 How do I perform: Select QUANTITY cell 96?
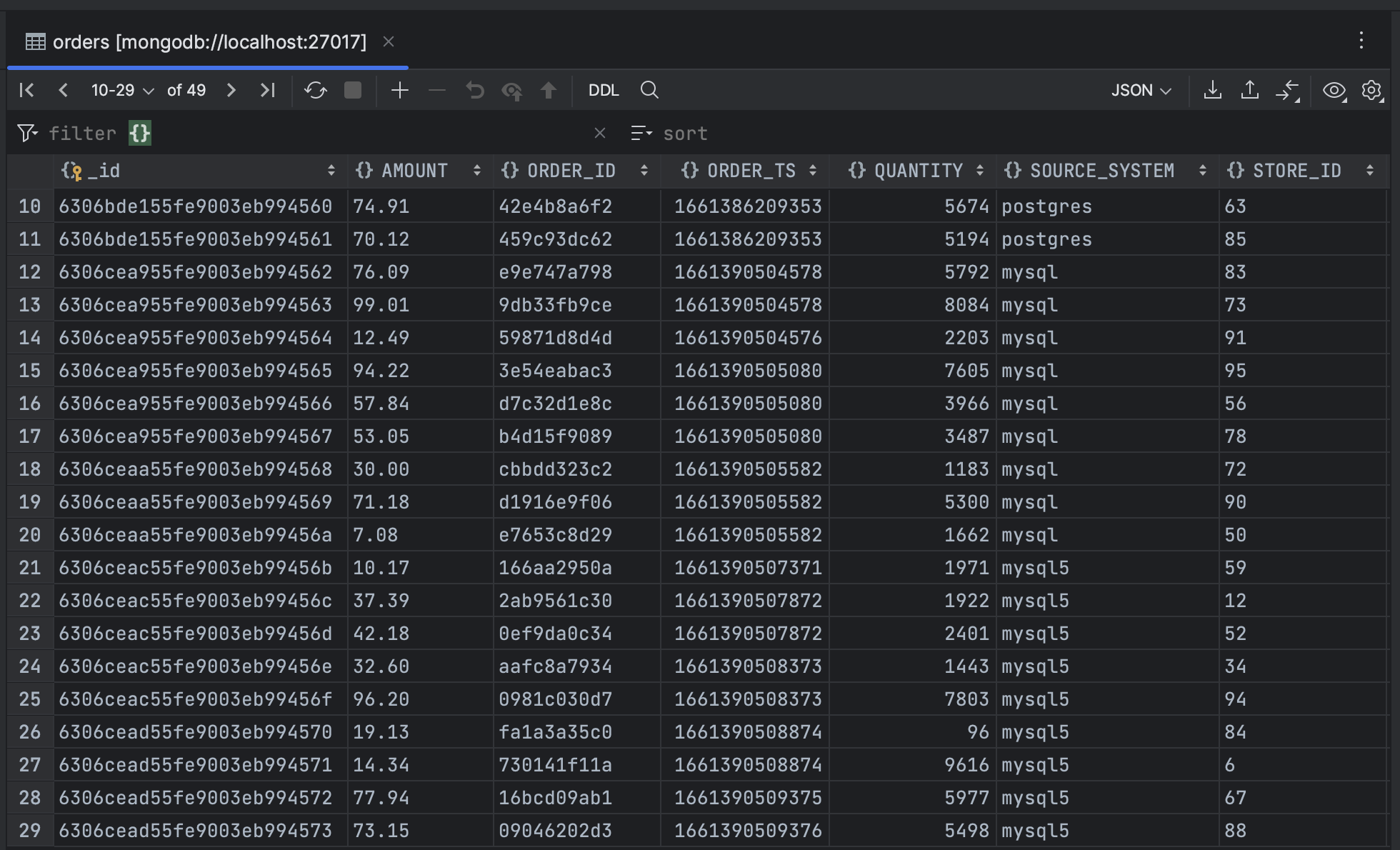pos(913,732)
